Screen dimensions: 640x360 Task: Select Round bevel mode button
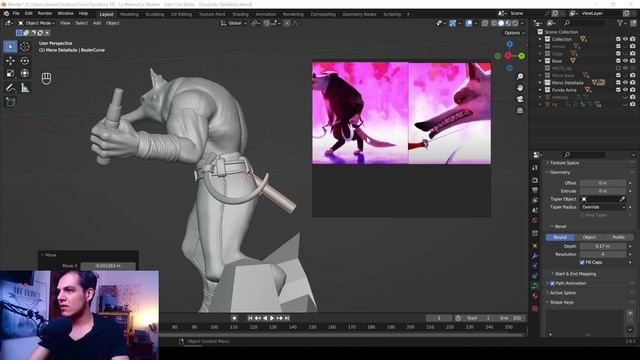click(560, 238)
